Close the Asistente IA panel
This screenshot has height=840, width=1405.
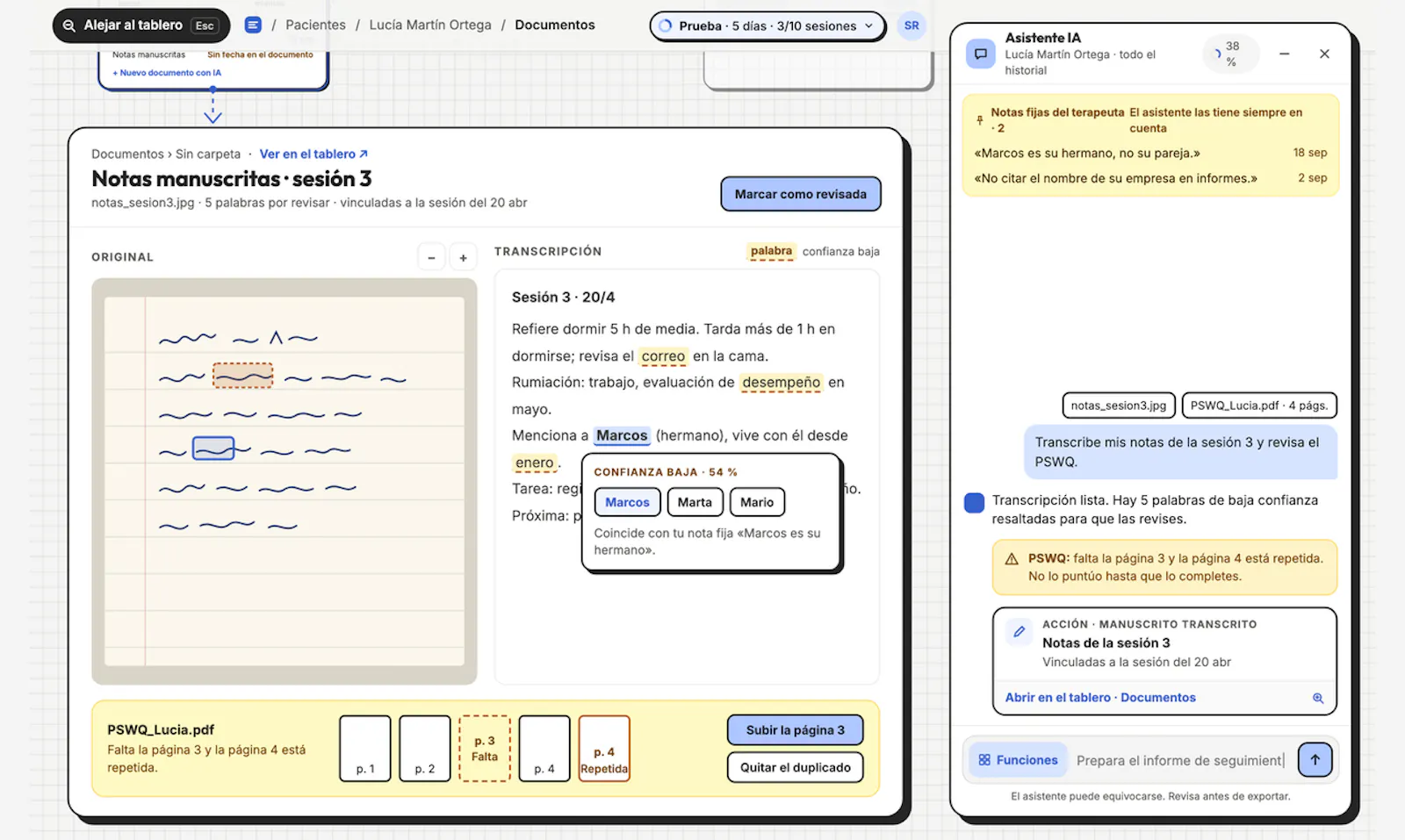pos(1324,54)
